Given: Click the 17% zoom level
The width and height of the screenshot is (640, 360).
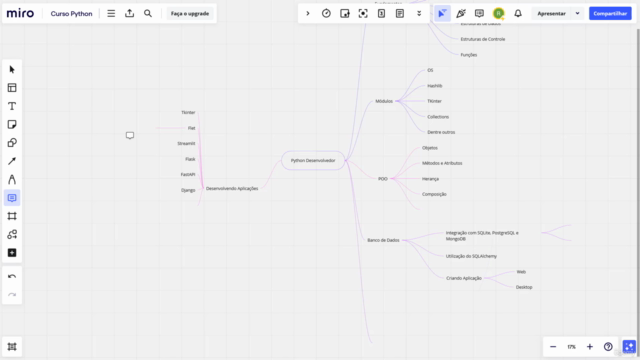Looking at the screenshot, I should coord(571,347).
